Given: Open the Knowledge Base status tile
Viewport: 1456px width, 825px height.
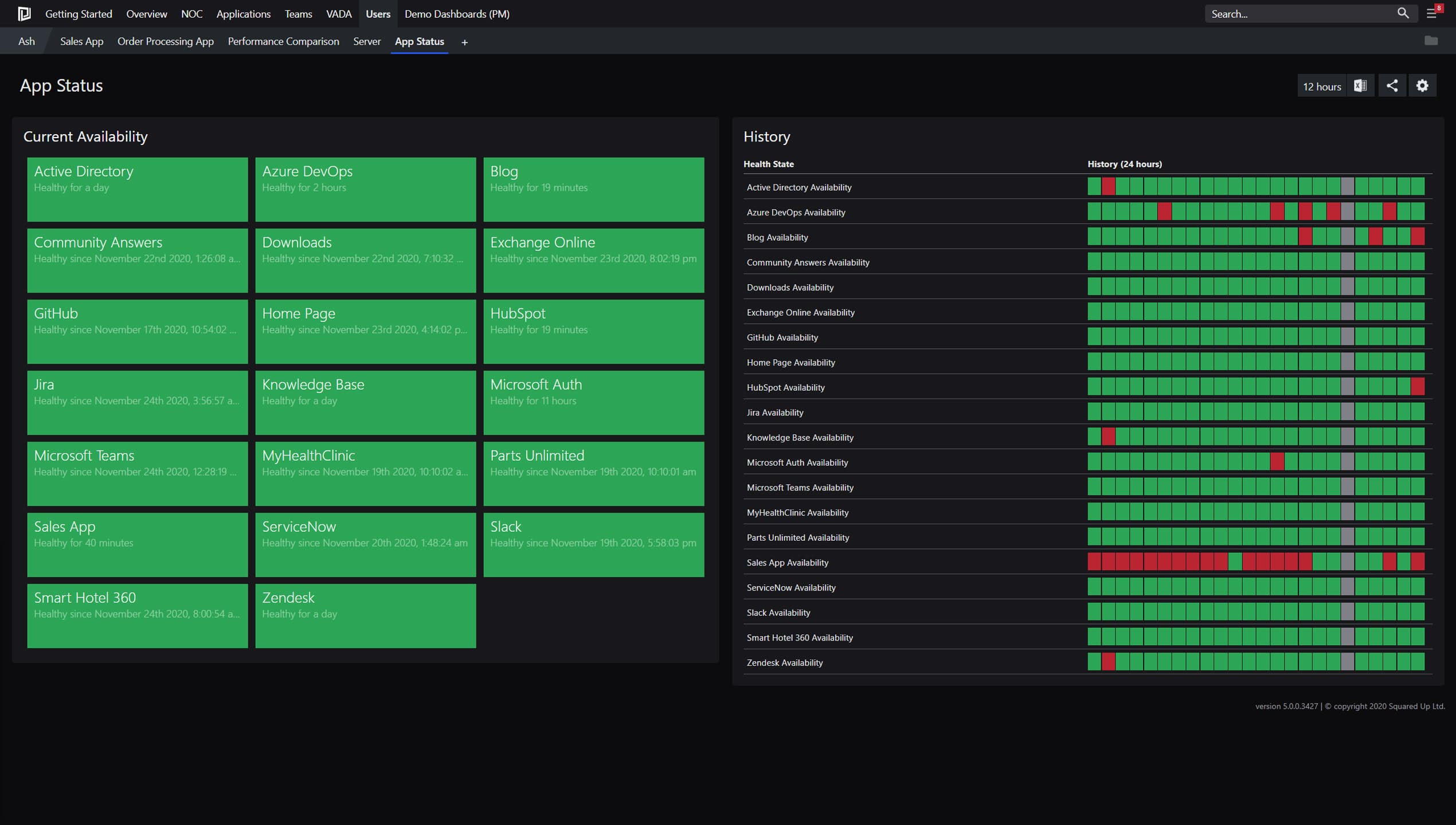Looking at the screenshot, I should click(366, 402).
